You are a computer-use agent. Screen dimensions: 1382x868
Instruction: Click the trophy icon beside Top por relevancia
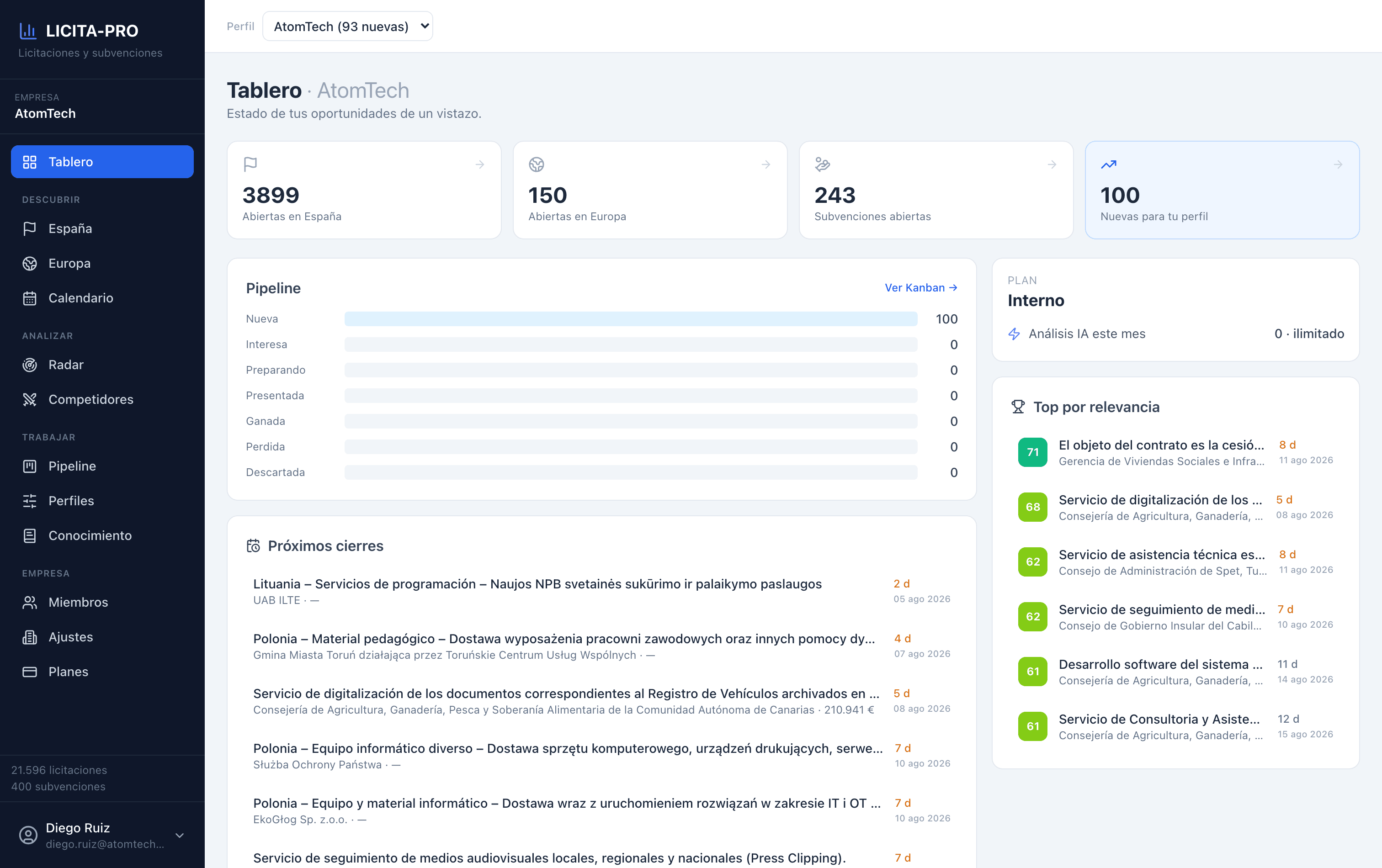[x=1018, y=407]
